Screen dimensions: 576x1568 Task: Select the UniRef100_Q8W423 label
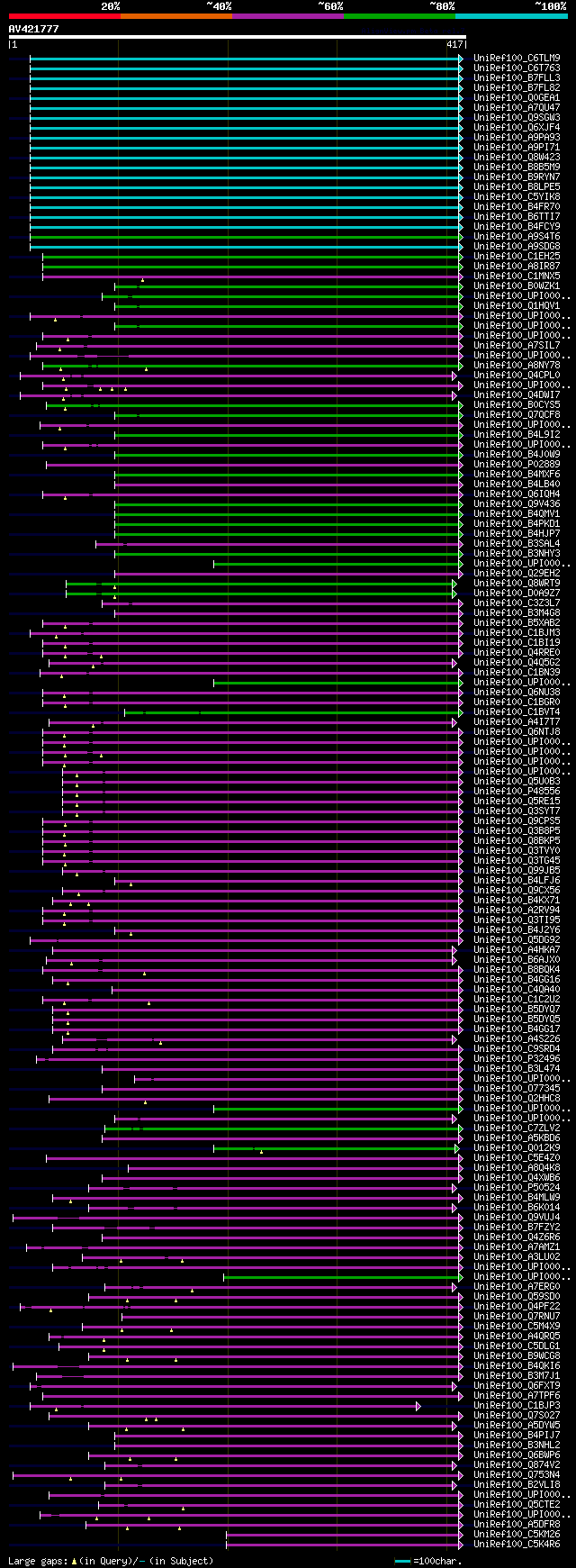tap(517, 158)
